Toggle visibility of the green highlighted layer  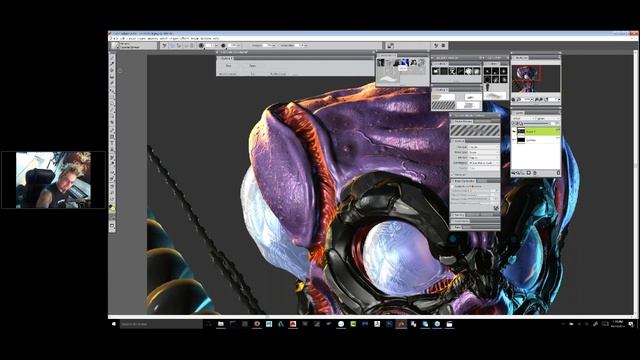(x=514, y=131)
